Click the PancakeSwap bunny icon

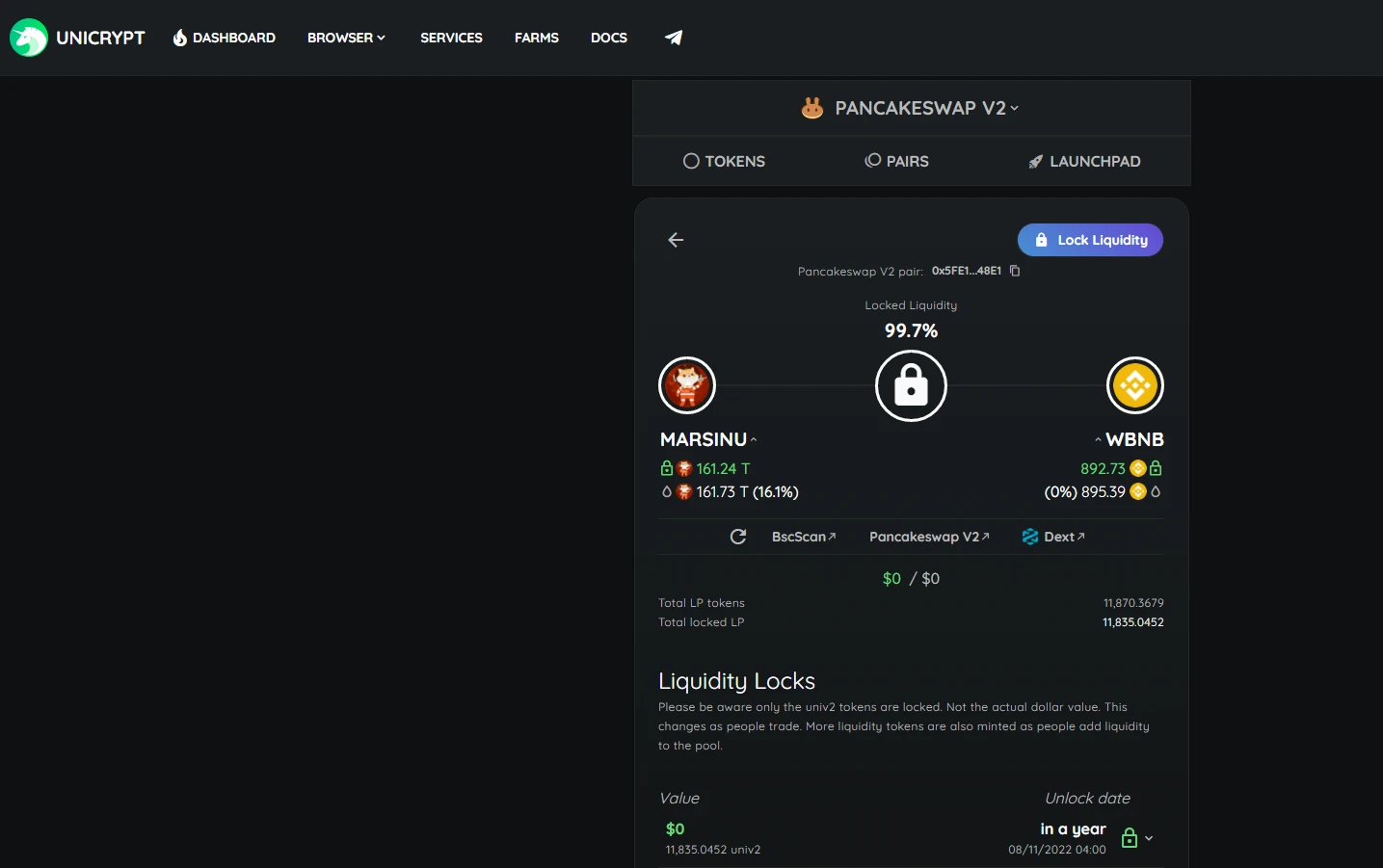click(812, 108)
